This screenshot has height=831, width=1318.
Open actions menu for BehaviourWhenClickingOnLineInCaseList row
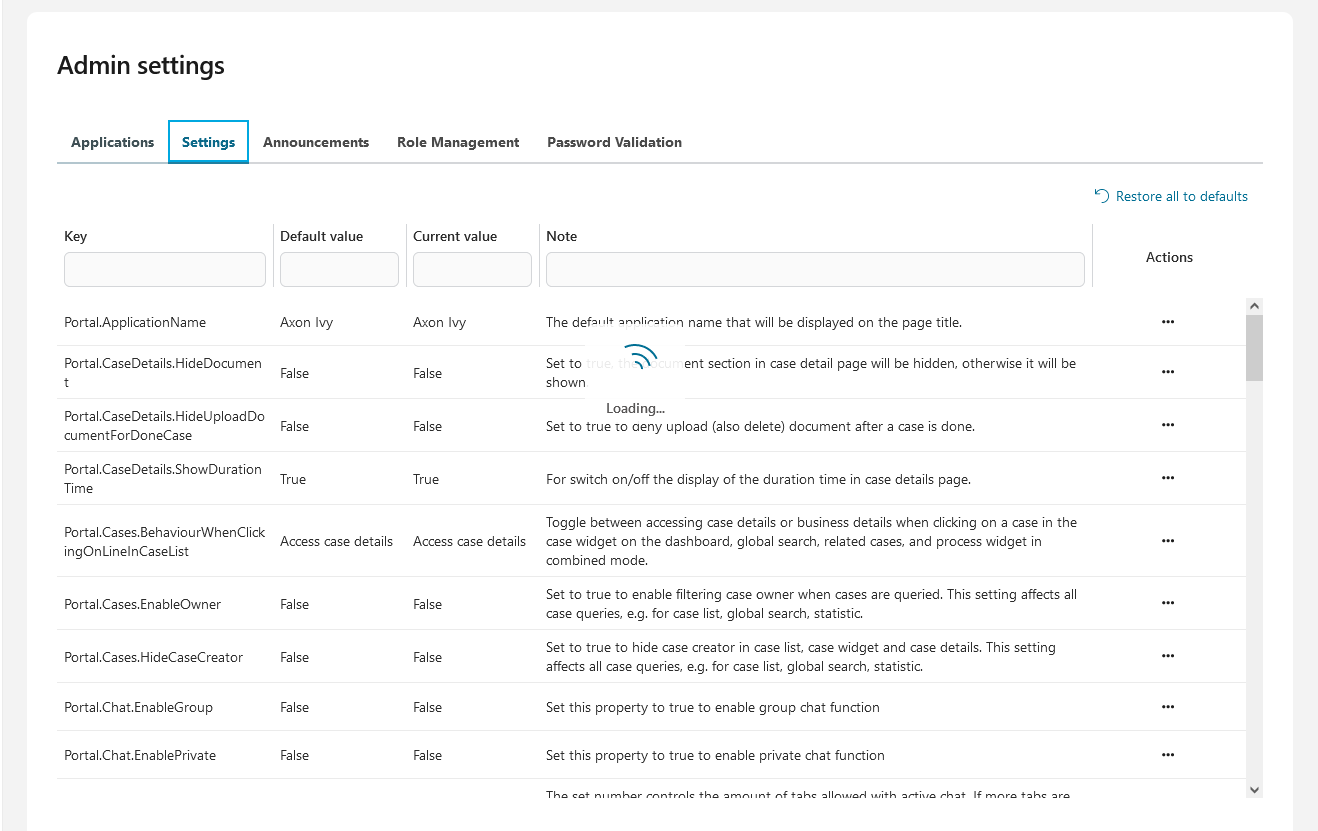[1167, 541]
